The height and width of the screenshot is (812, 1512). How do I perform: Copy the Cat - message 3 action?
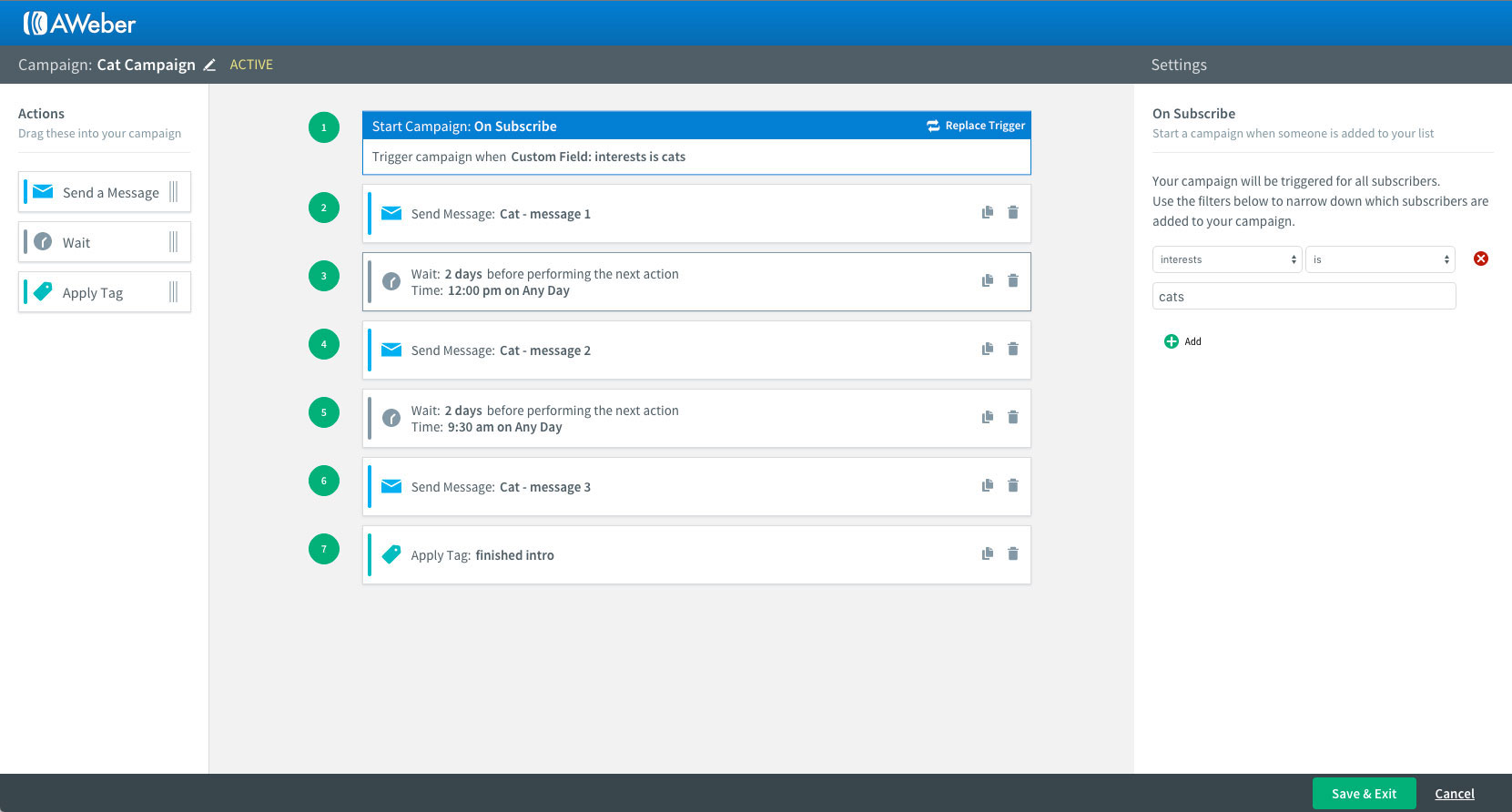(988, 485)
